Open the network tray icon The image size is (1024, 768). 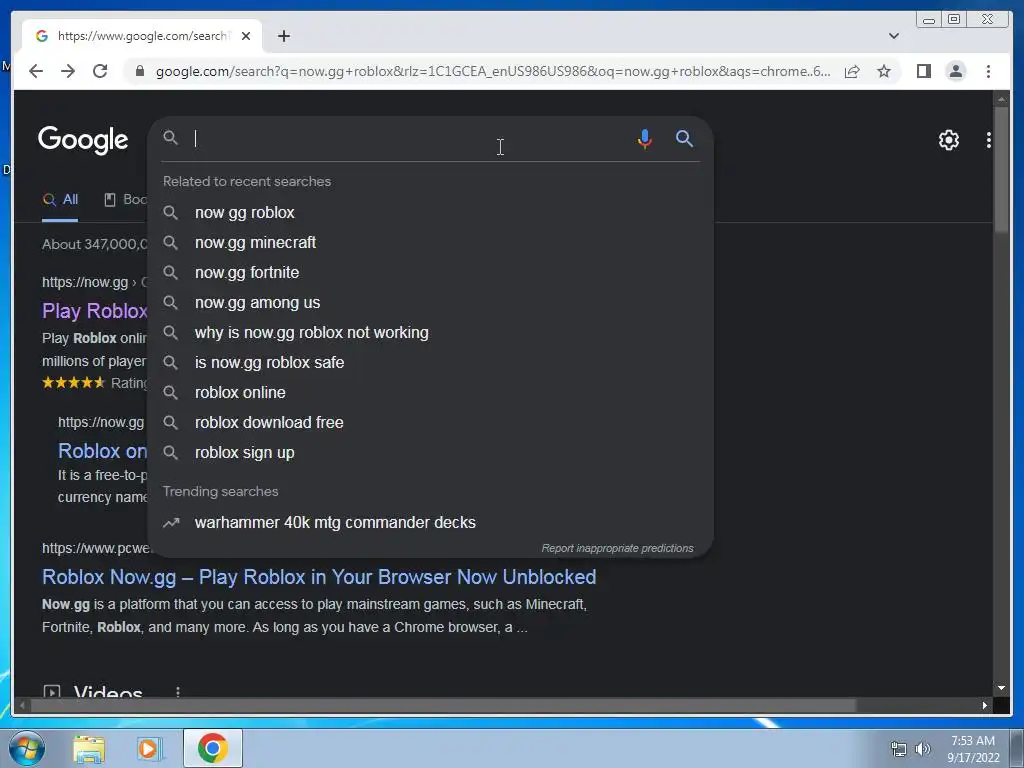point(899,749)
